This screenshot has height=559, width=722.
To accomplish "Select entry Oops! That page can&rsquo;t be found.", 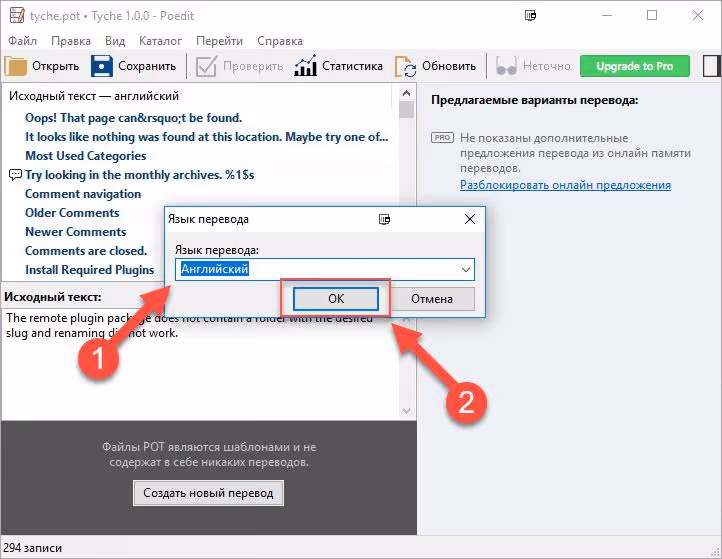I will 133,118.
